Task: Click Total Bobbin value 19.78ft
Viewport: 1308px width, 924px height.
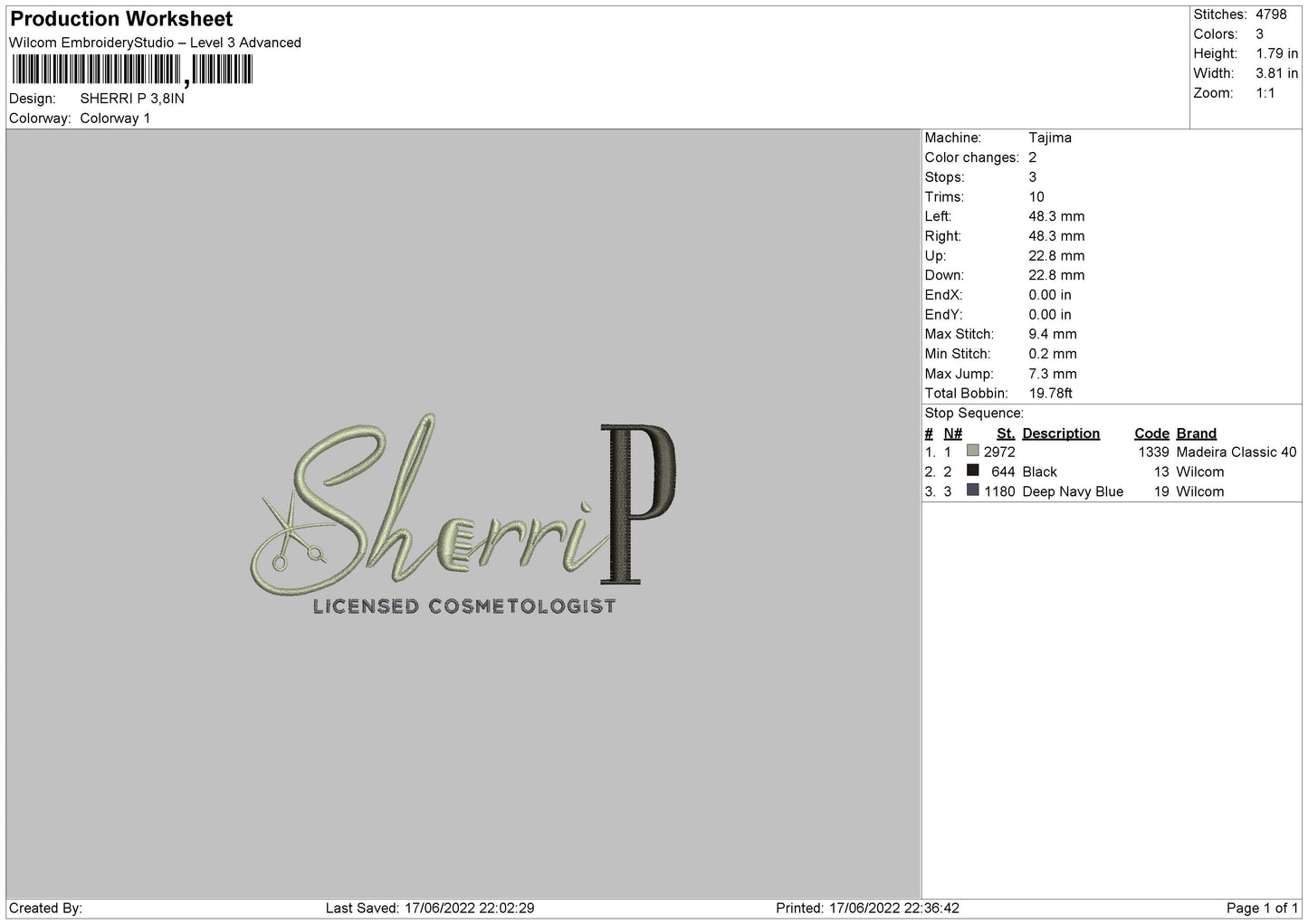Action: [x=1050, y=394]
